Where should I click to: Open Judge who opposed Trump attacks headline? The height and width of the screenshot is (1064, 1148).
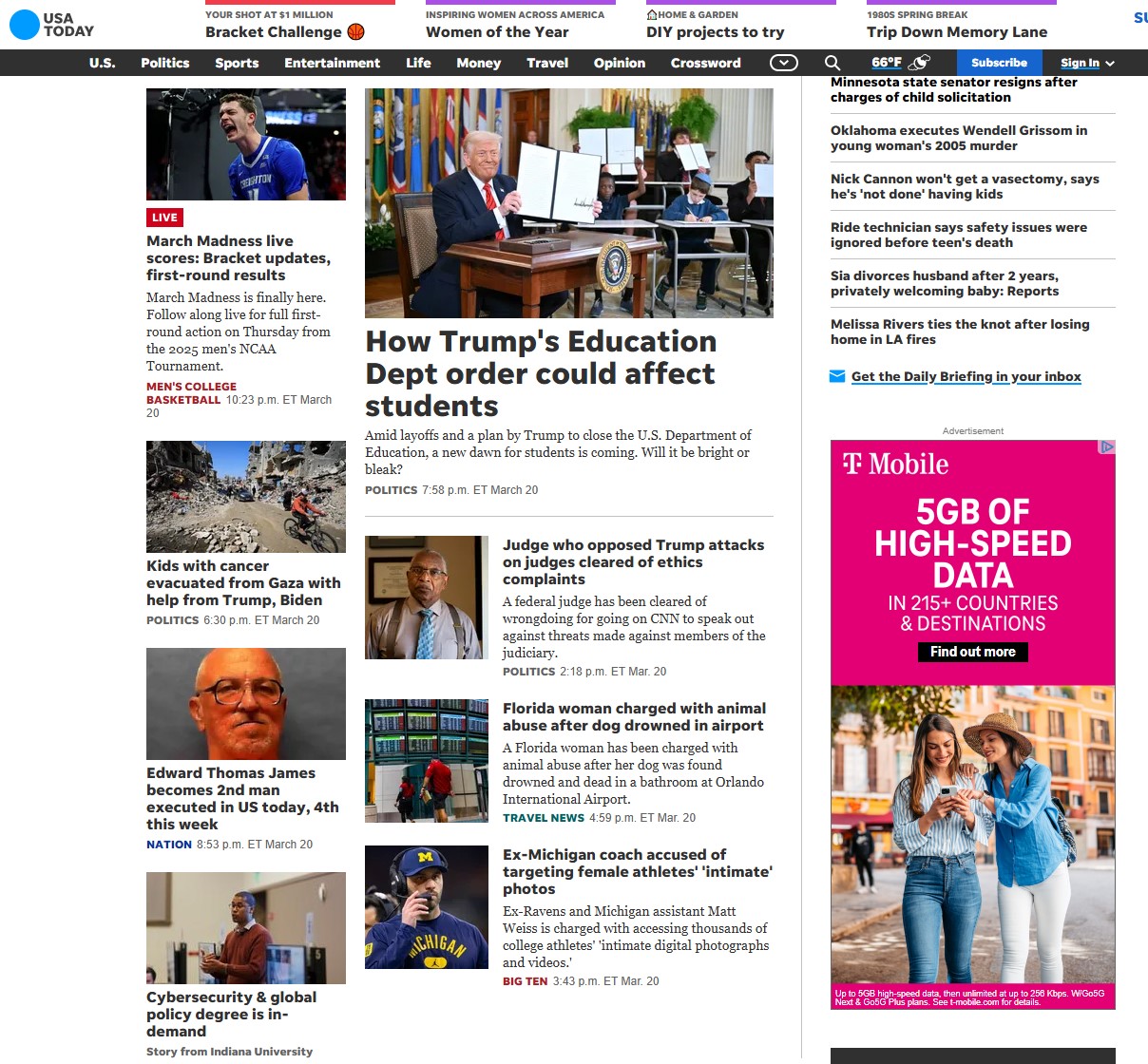coord(634,562)
